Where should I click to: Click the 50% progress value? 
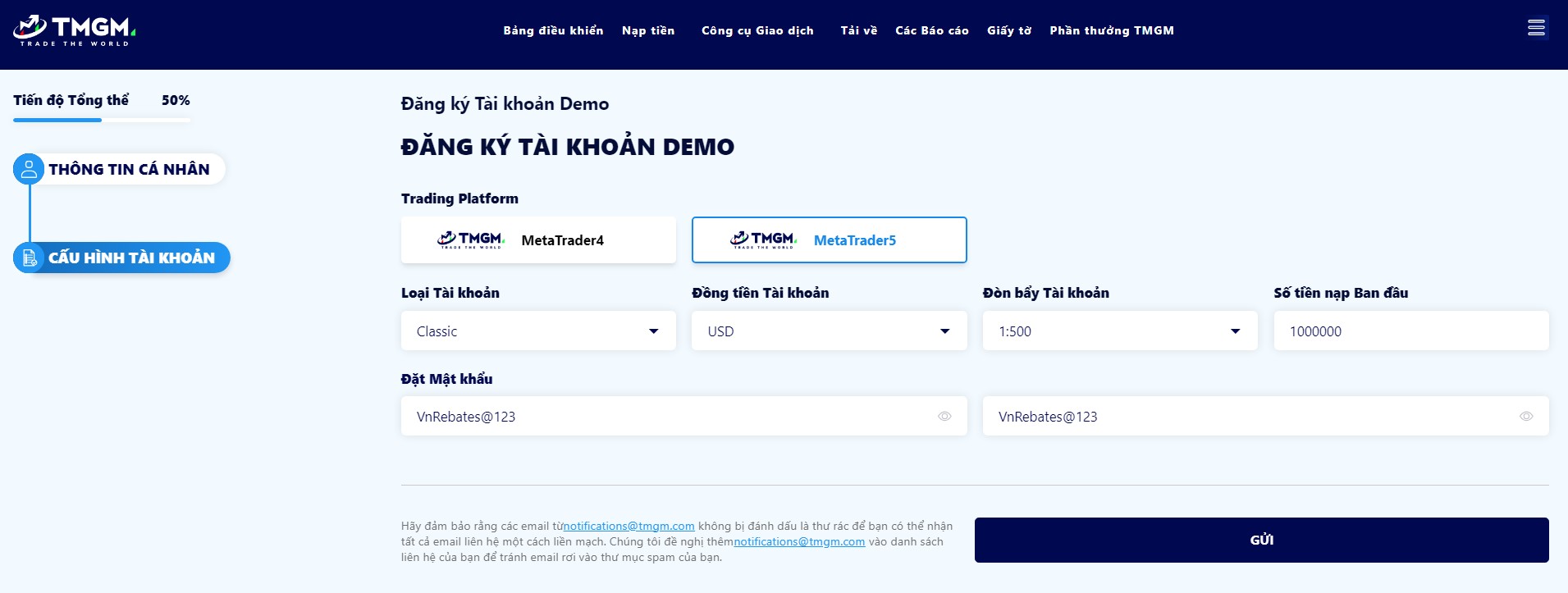pos(176,100)
